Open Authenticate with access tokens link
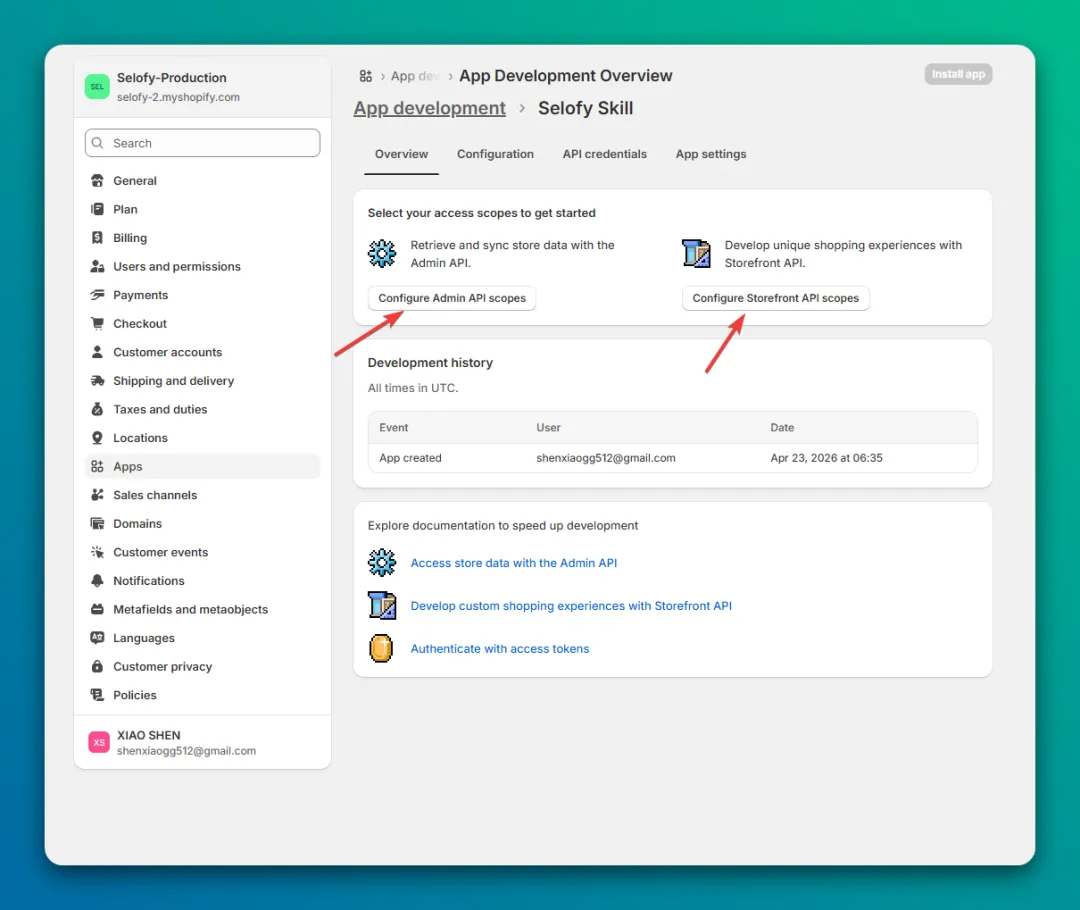The height and width of the screenshot is (910, 1080). (x=500, y=648)
